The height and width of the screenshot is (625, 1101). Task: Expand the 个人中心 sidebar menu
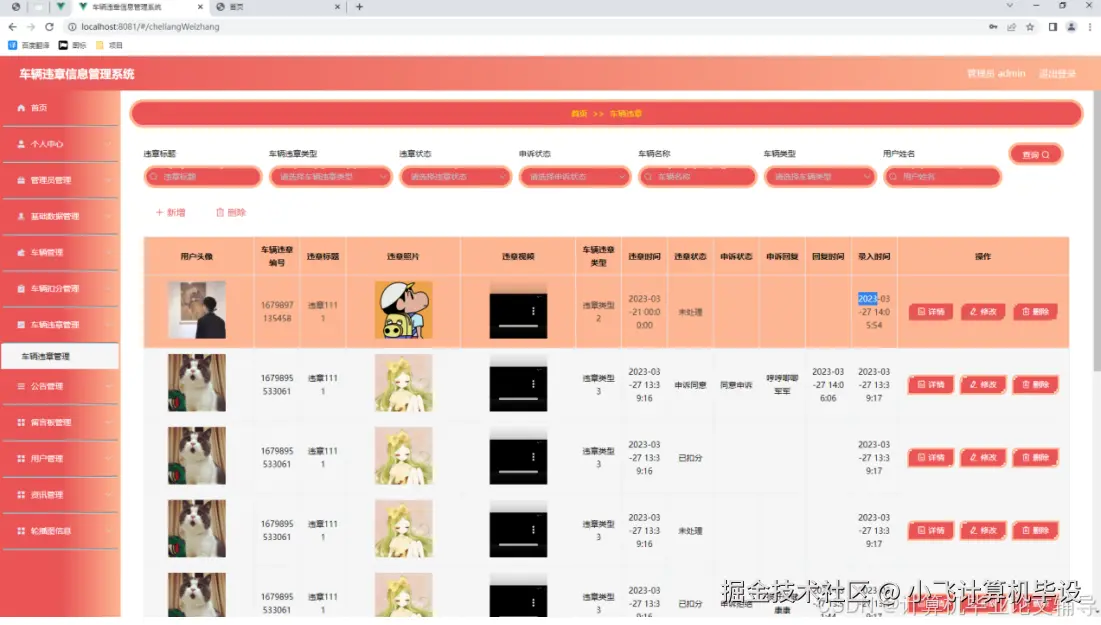tap(60, 144)
